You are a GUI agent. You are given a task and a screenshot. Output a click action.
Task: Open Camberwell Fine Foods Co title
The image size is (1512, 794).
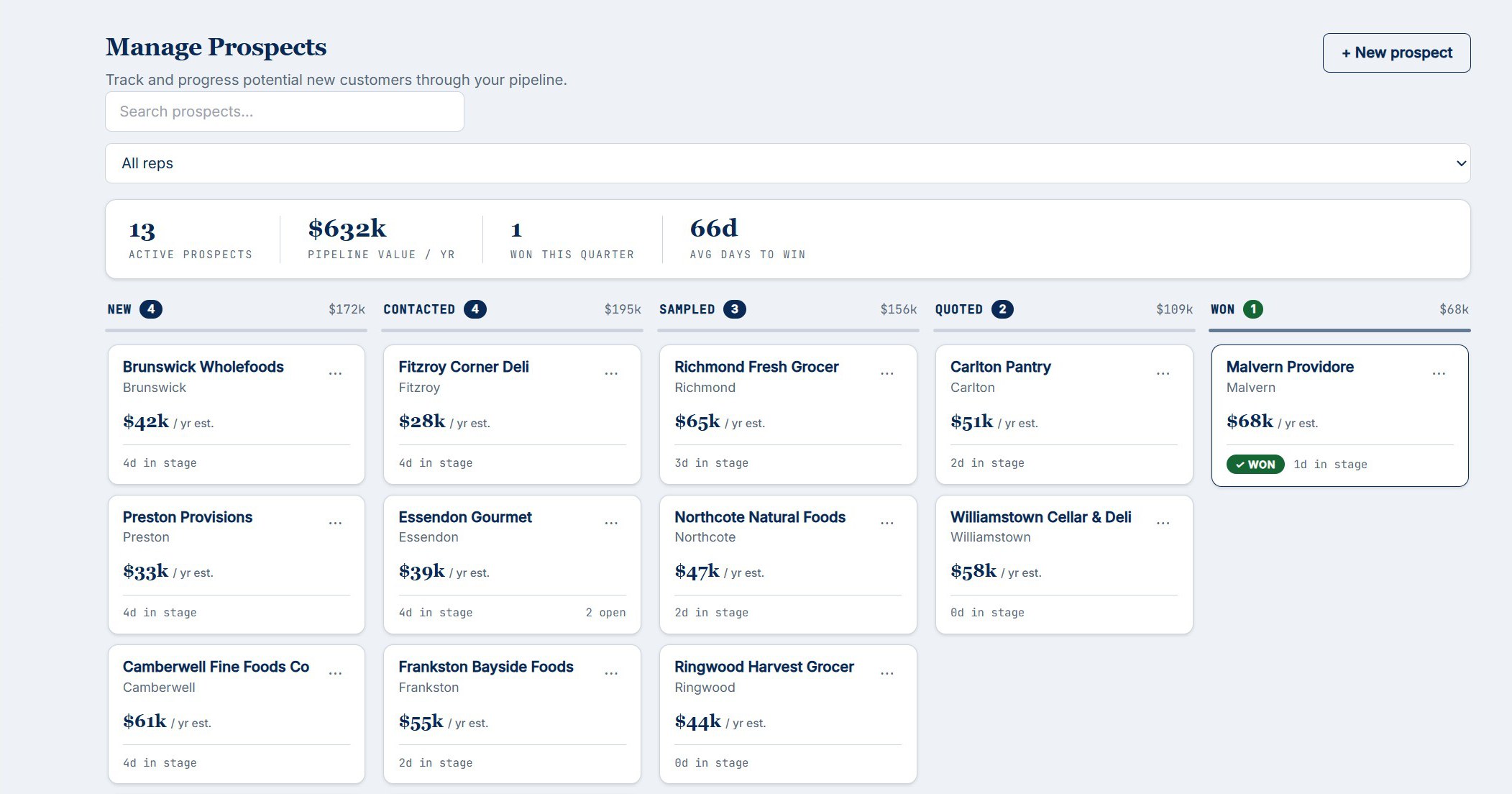(x=216, y=667)
